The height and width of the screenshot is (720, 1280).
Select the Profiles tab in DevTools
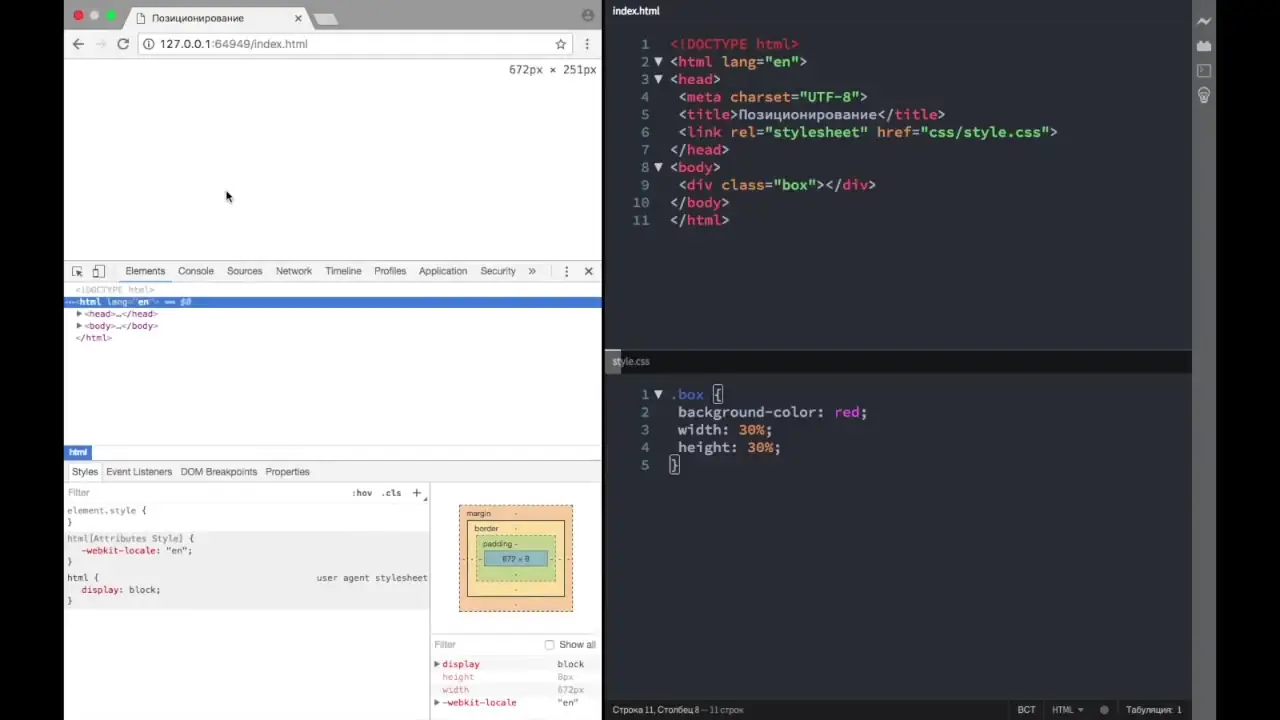[390, 271]
